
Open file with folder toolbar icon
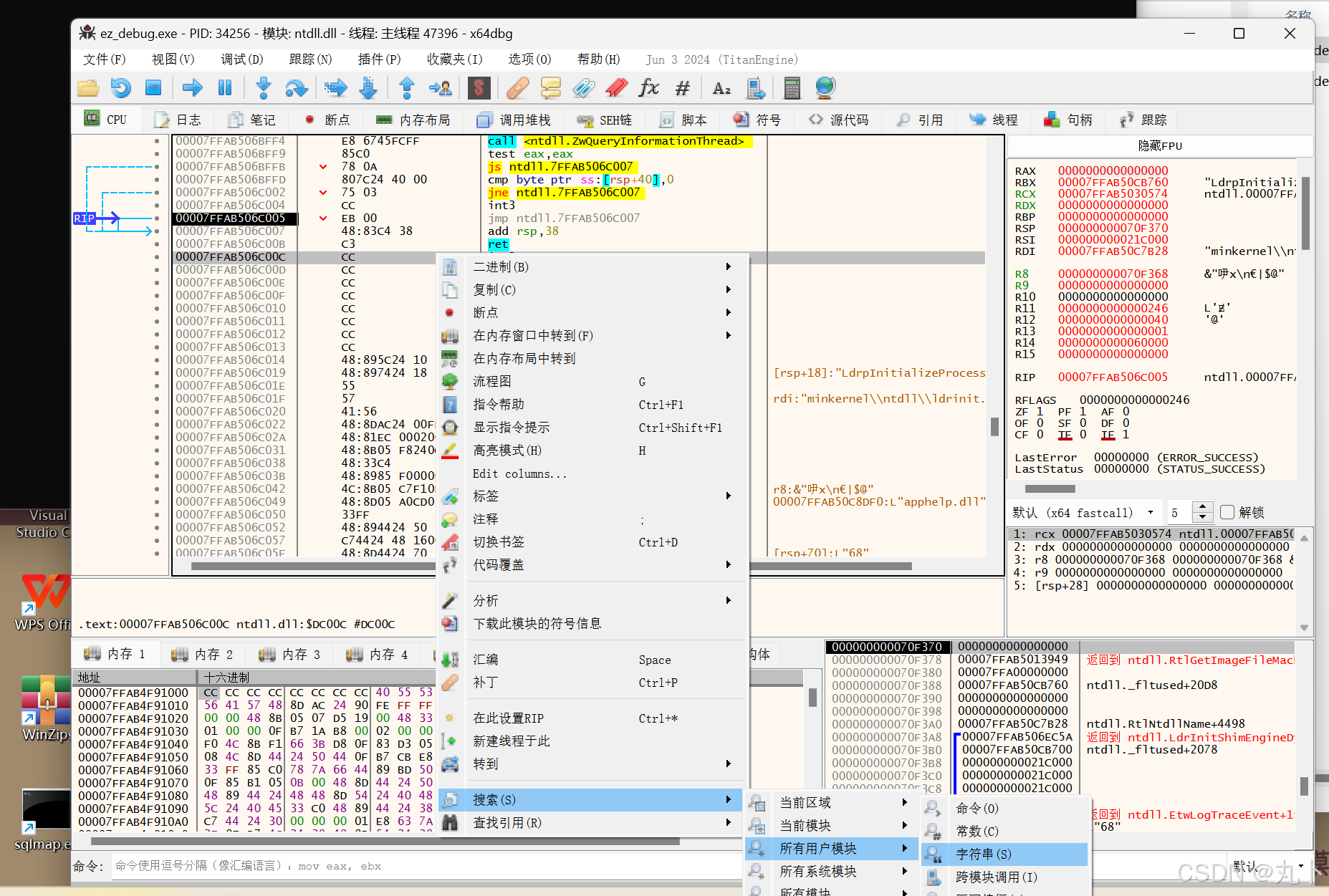click(x=88, y=88)
